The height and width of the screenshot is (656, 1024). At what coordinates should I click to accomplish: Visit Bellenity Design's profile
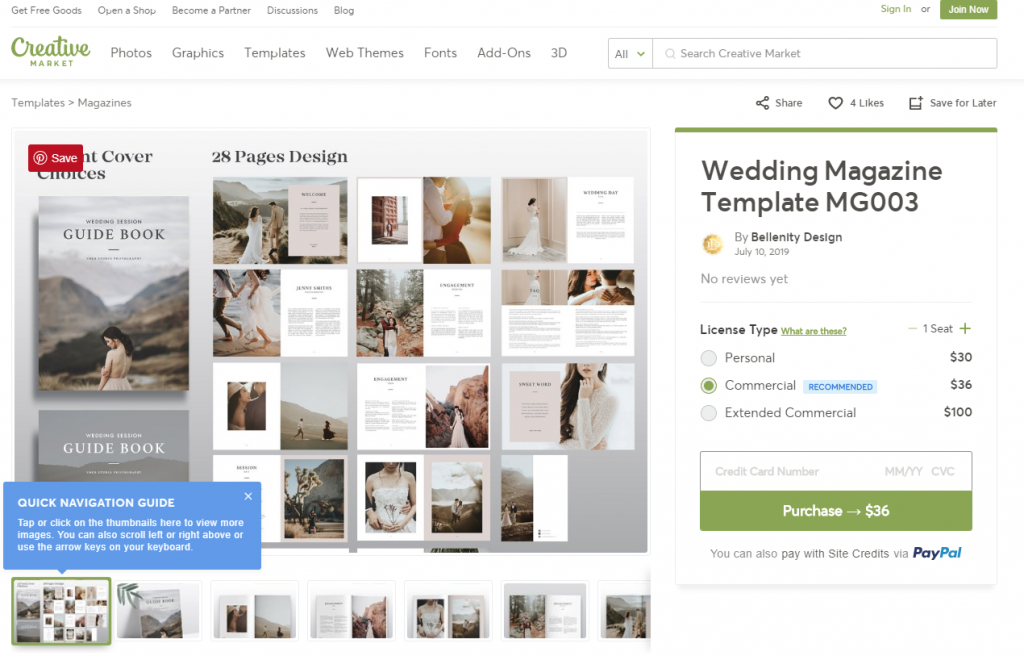tap(796, 237)
